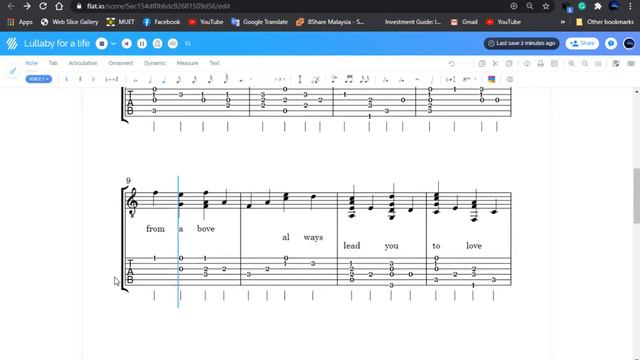This screenshot has width=640, height=360.
Task: Open the stem or notehead dropdown
Action: (x=469, y=79)
